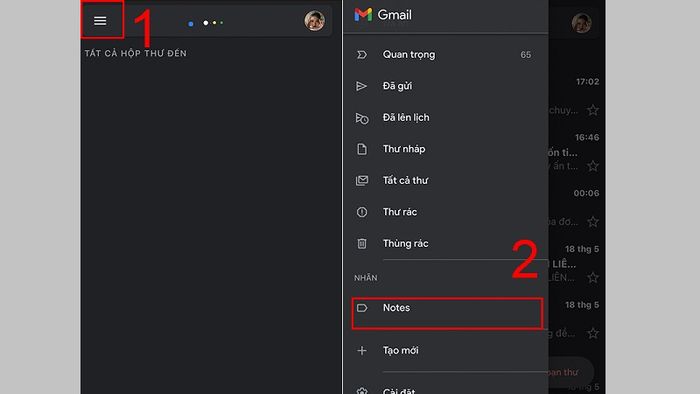Open the Thư rác spam icon

click(362, 212)
